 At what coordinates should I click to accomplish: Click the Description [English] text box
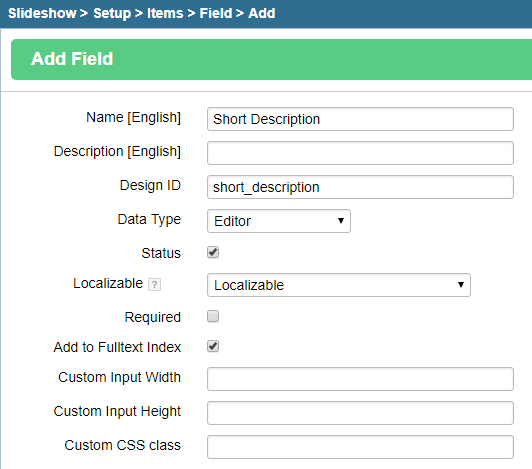[x=360, y=153]
